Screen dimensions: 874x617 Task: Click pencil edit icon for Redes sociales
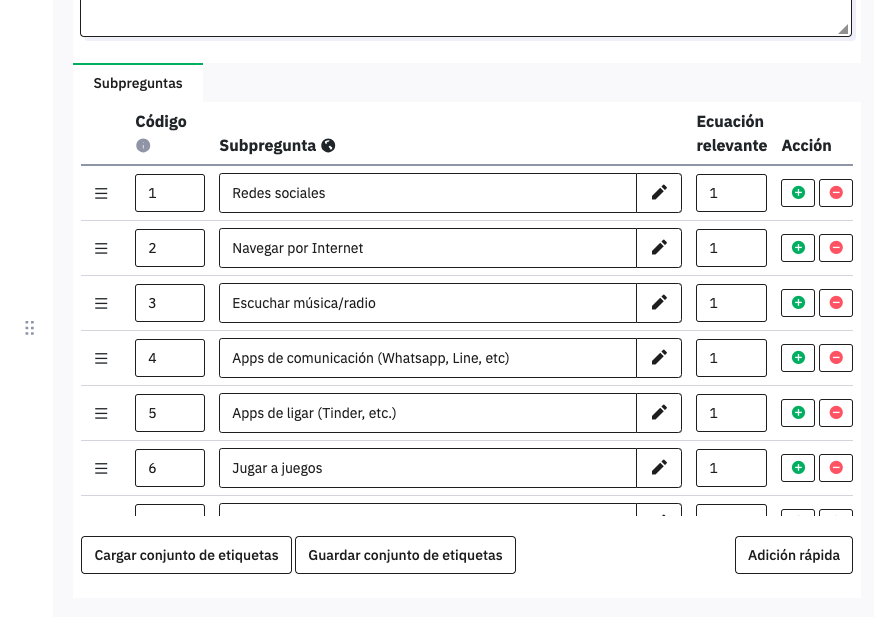(x=659, y=193)
